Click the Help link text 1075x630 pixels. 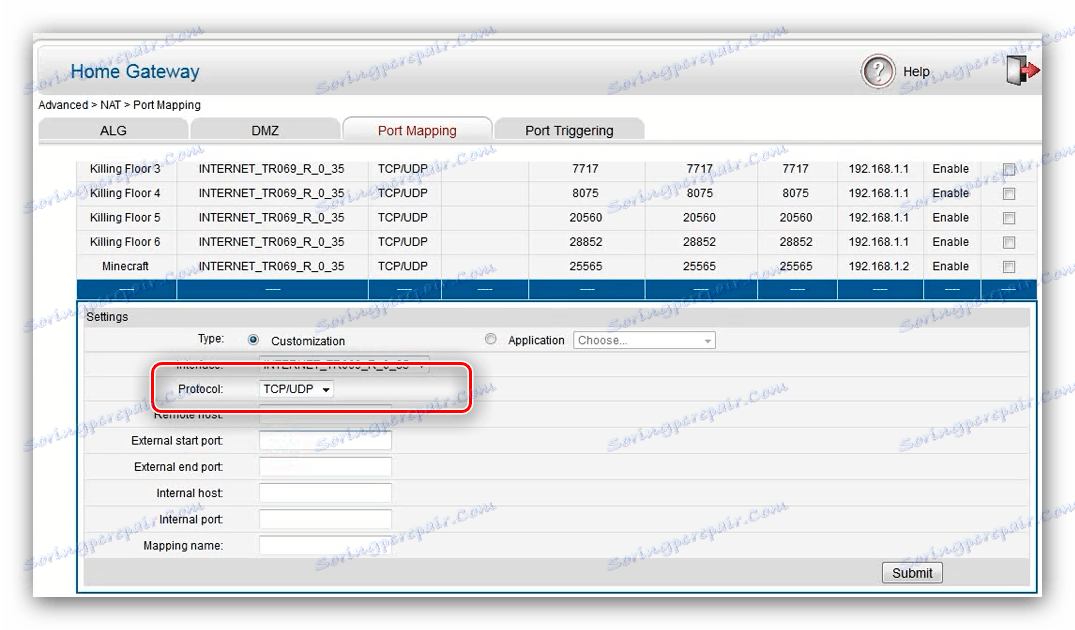916,71
